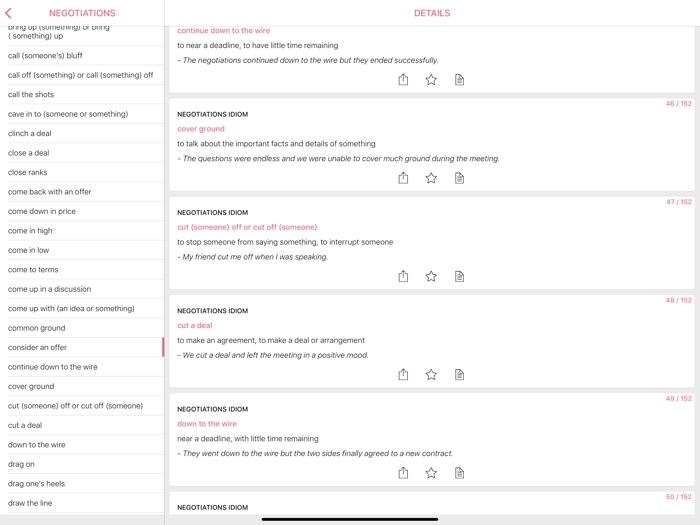Select 'cover ground' in the sidebar list
Image resolution: width=700 pixels, height=525 pixels.
tap(82, 386)
